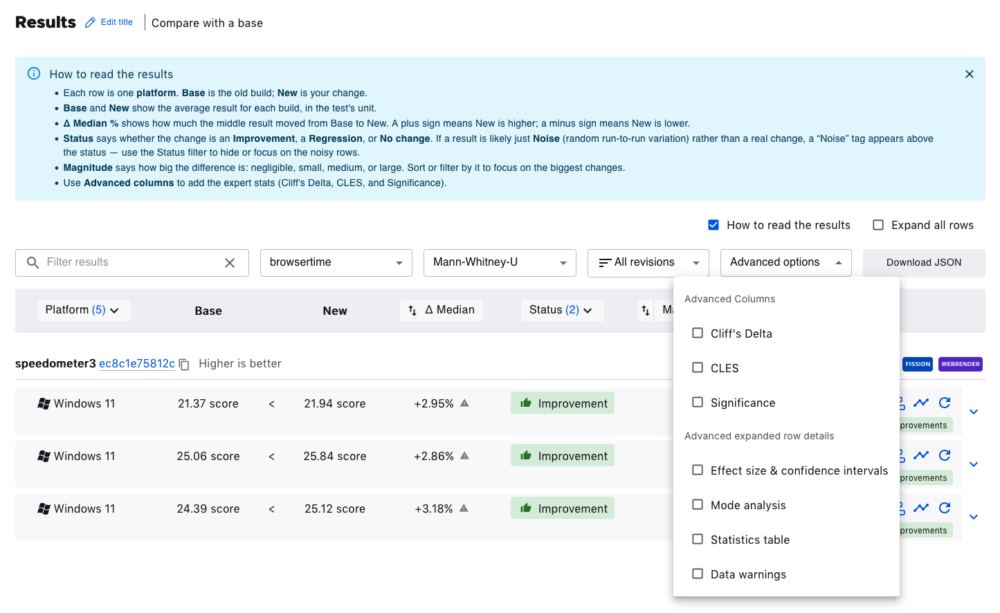Click the Improvement status on the +3.18% row
Screen dimensions: 1000x613
pyautogui.click(x=562, y=508)
